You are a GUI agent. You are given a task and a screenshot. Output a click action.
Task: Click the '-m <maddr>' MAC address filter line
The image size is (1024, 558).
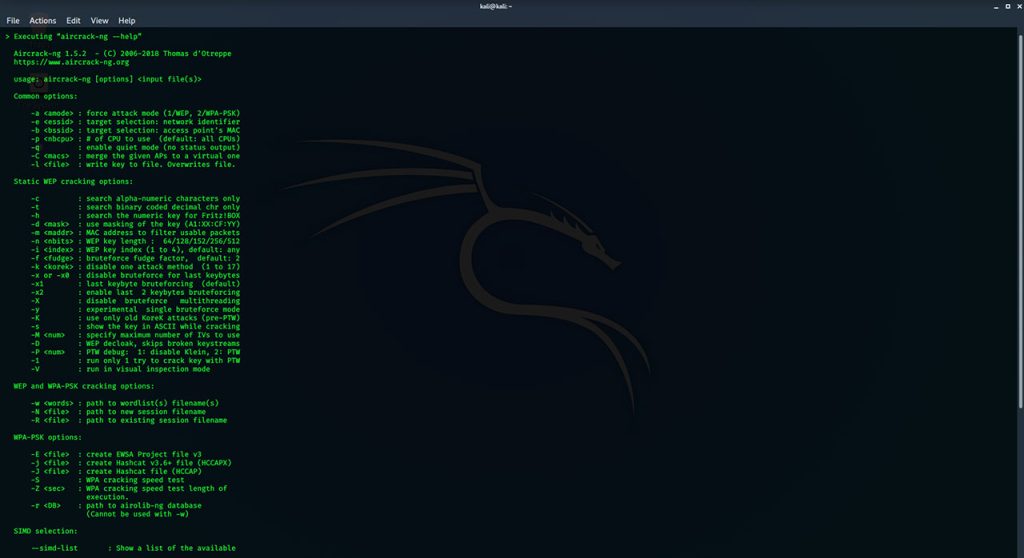135,233
